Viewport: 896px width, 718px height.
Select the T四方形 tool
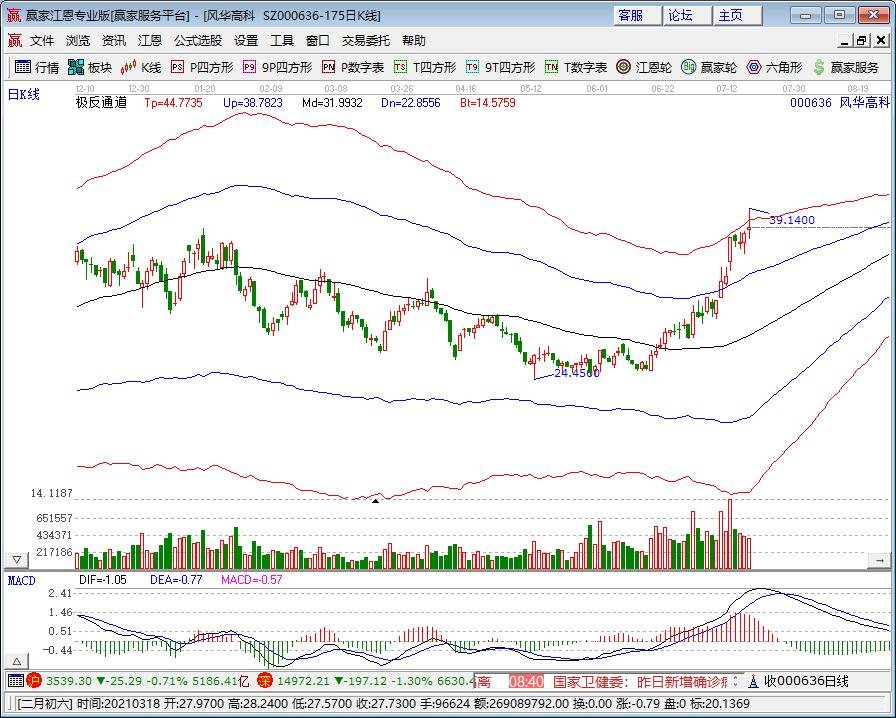click(x=425, y=67)
